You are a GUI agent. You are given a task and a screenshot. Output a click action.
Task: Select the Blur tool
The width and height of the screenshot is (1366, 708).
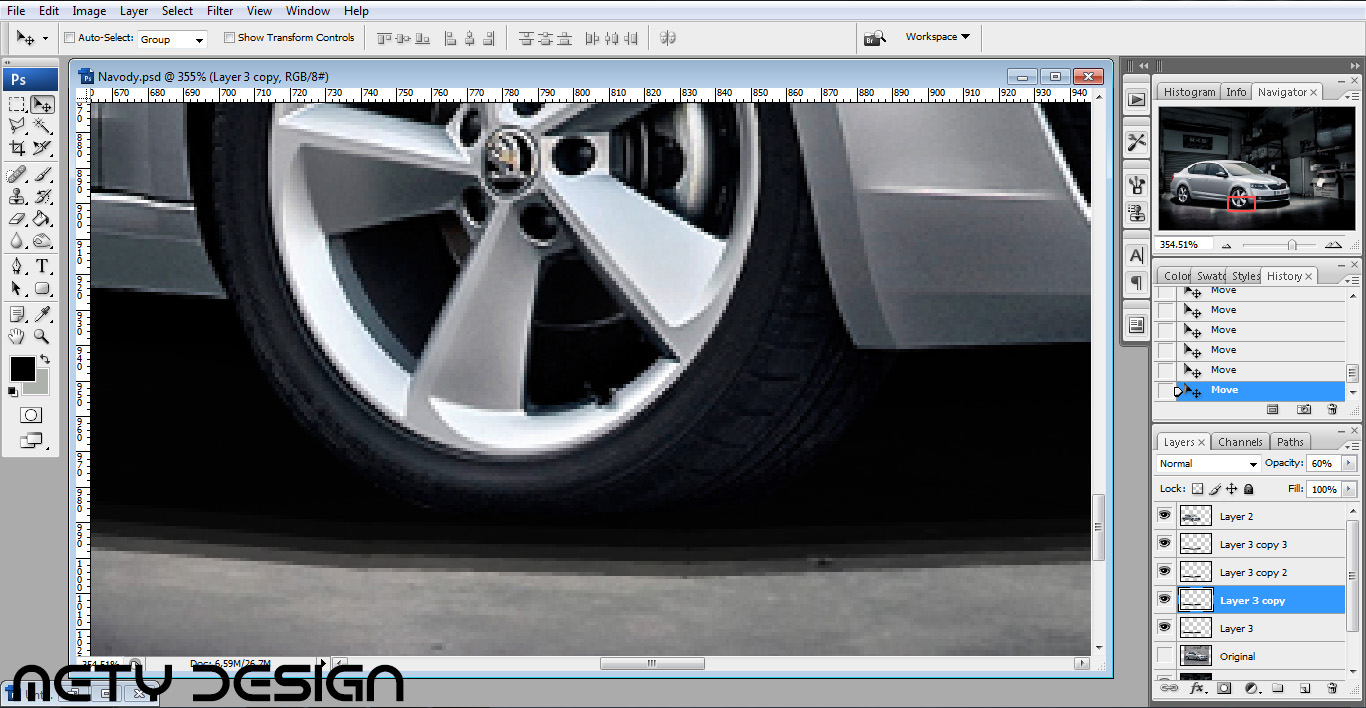pos(17,241)
